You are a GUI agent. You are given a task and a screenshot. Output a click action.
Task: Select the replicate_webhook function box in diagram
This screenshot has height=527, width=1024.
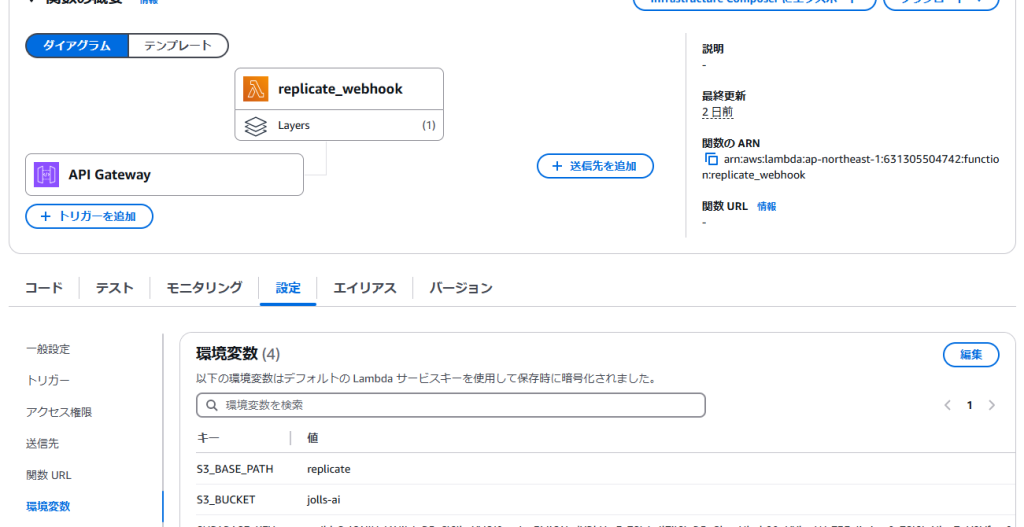click(x=340, y=89)
